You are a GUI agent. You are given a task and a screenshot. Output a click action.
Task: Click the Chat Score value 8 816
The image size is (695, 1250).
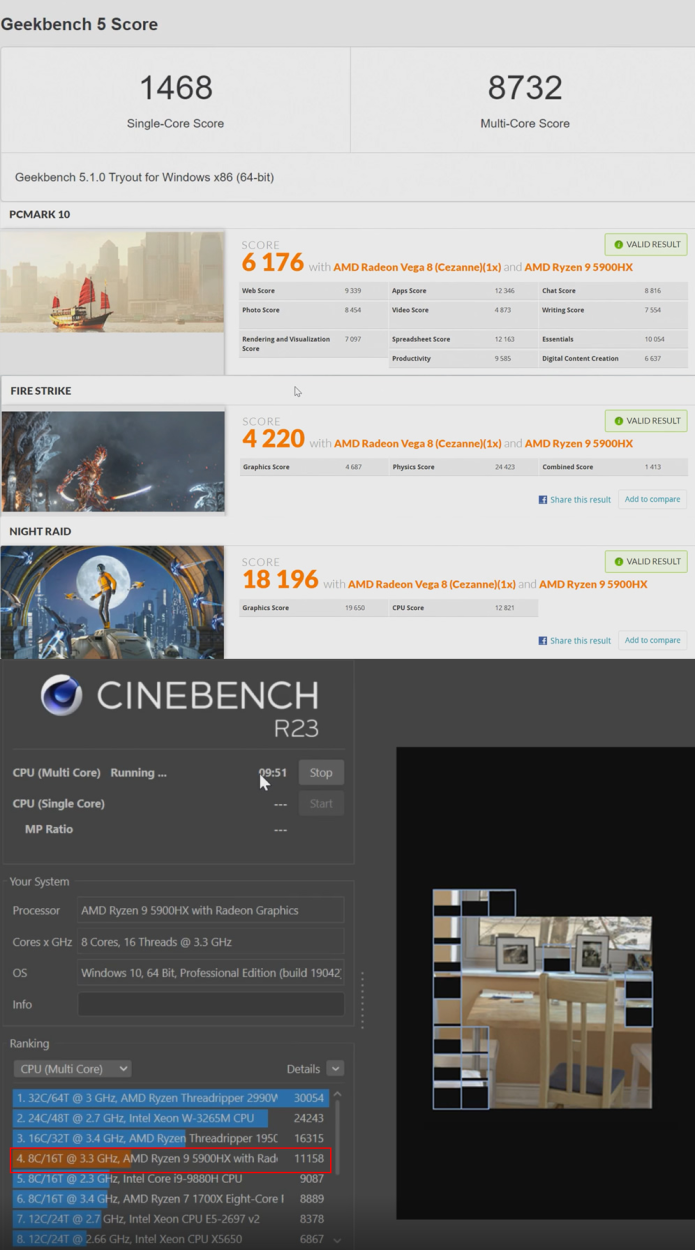tap(653, 291)
